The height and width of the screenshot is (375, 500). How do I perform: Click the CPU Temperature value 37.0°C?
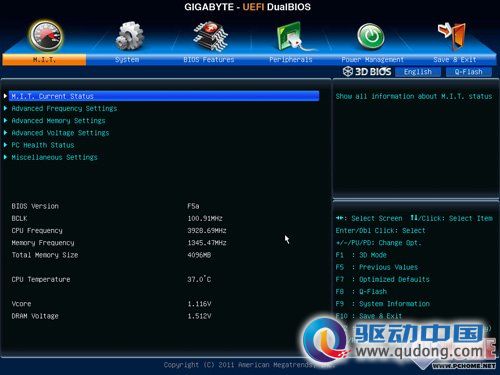[x=199, y=279]
